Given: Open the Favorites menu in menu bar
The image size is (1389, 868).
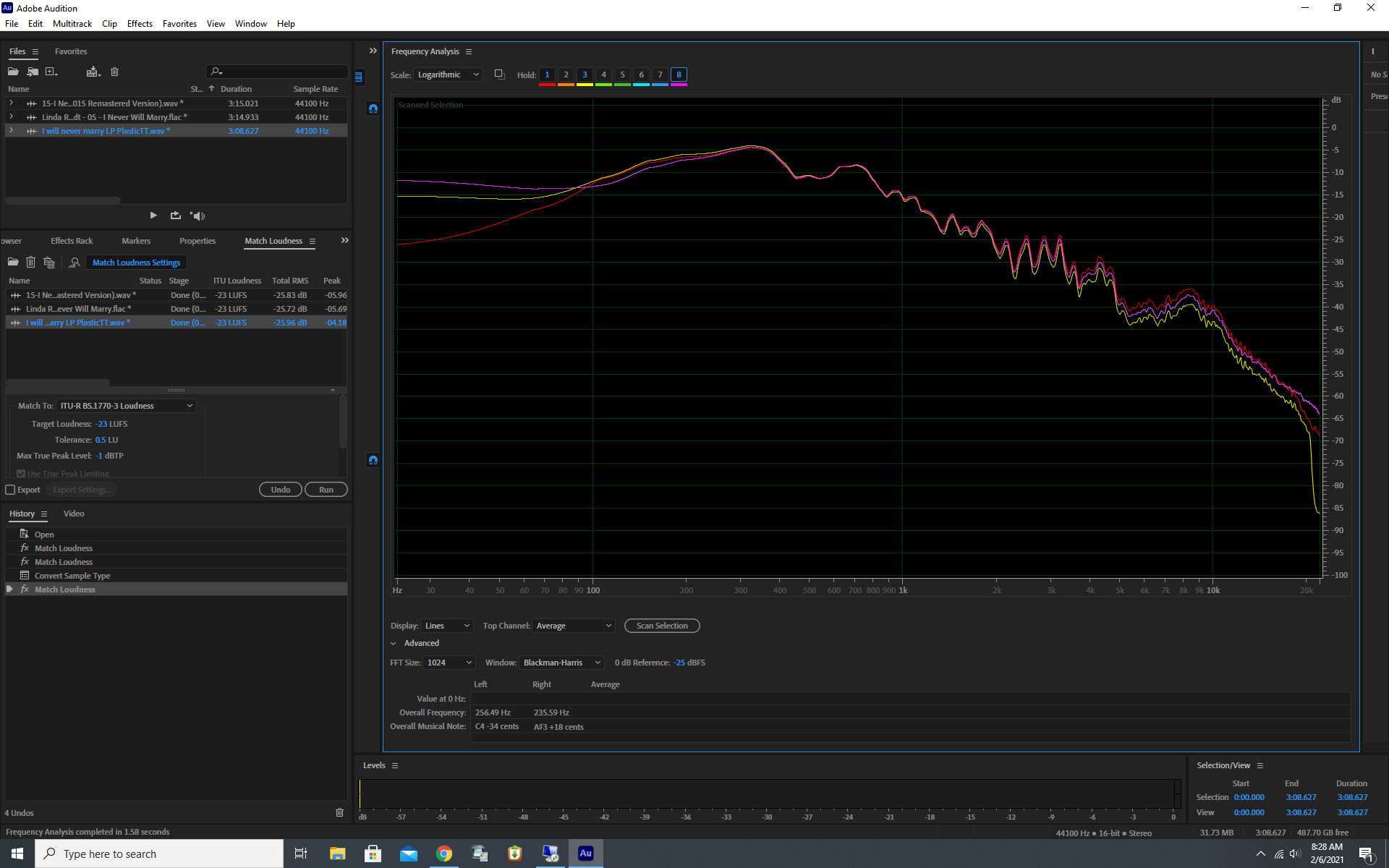Looking at the screenshot, I should coord(179,24).
